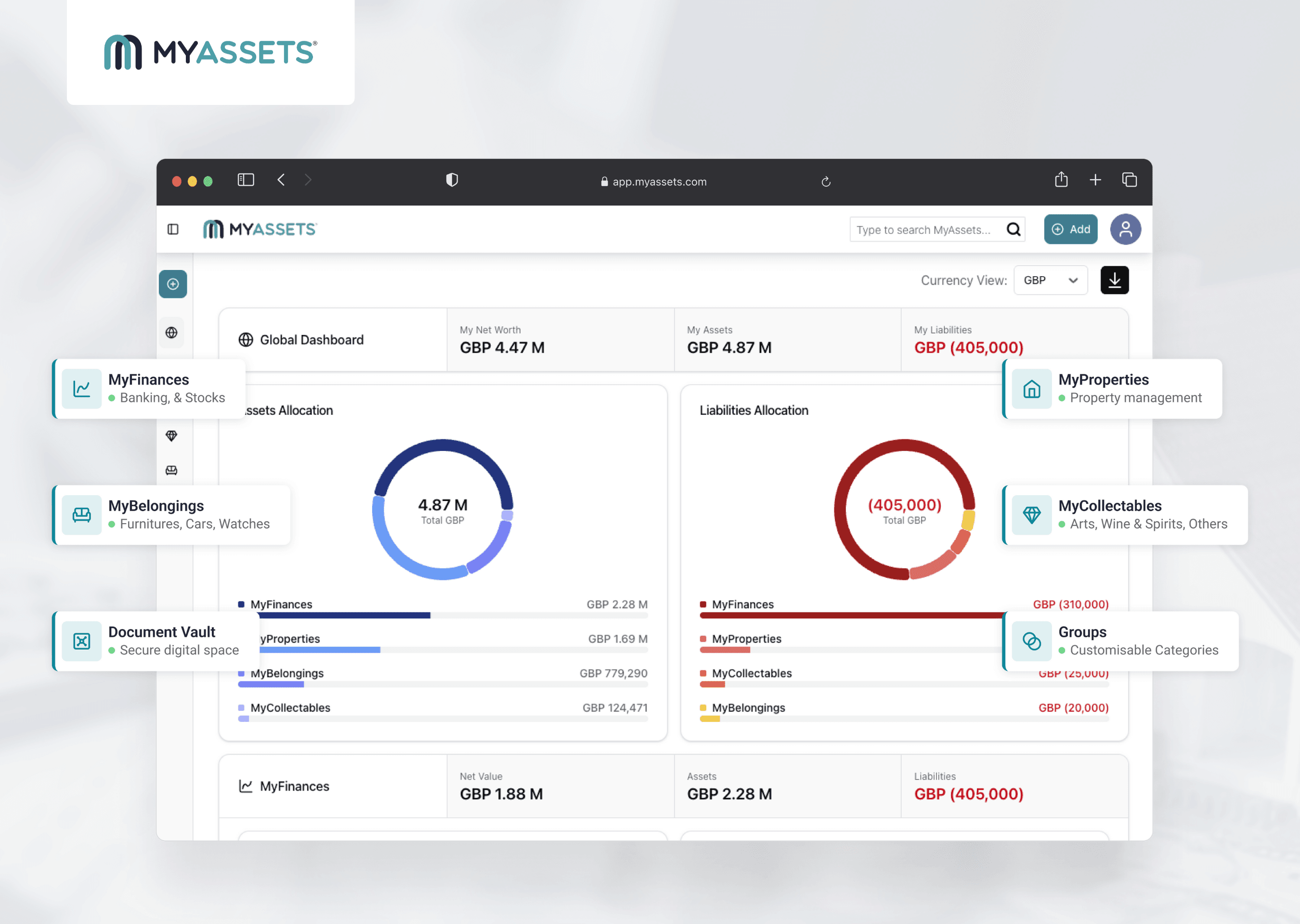
Task: Click the magnifier search icon
Action: (1013, 229)
